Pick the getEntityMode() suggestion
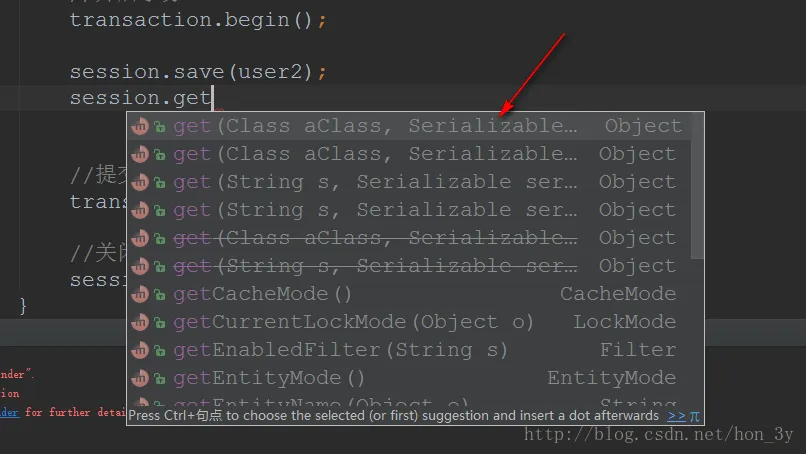 tap(269, 378)
